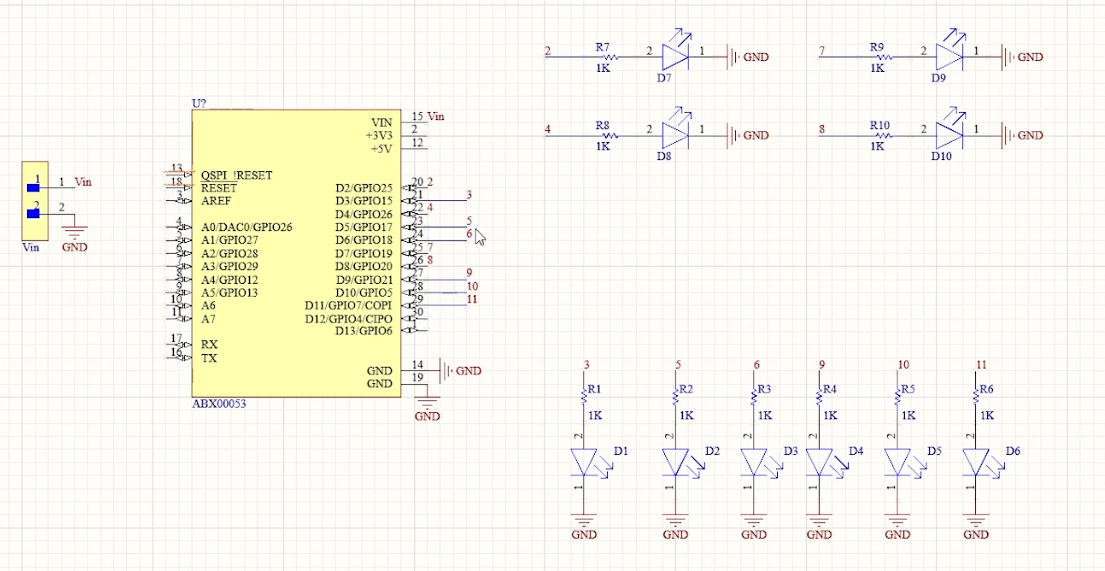Click the ABX00053 part label
Viewport: 1105px width, 571px height.
[x=218, y=404]
